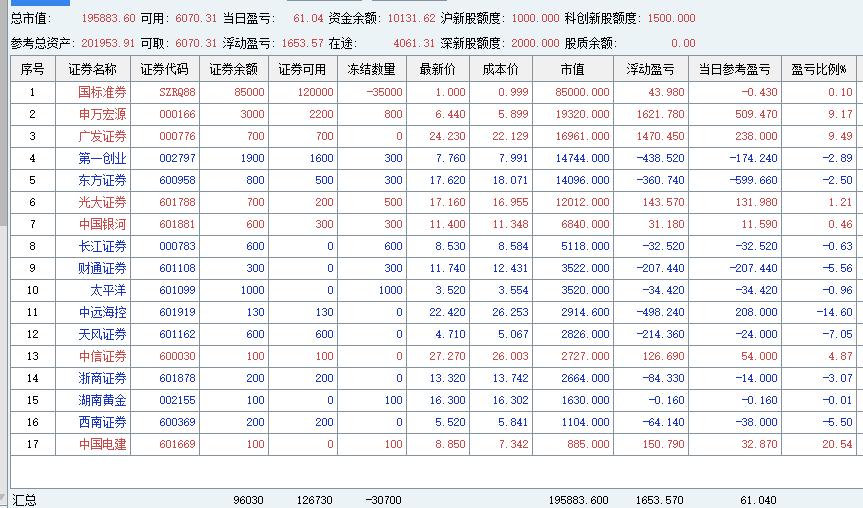863x508 pixels.
Task: Click security code 000166
Action: tap(177, 114)
